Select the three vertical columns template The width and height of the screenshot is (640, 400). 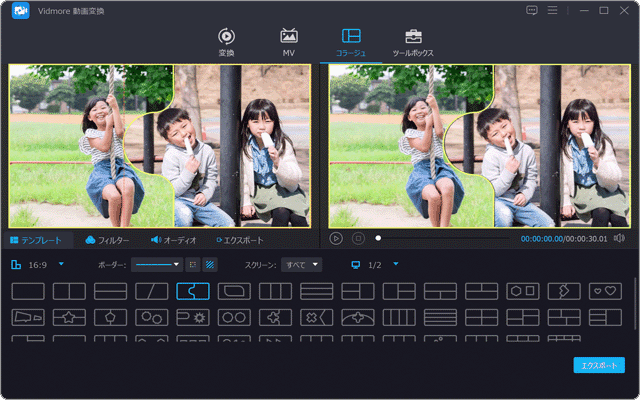(x=276, y=291)
